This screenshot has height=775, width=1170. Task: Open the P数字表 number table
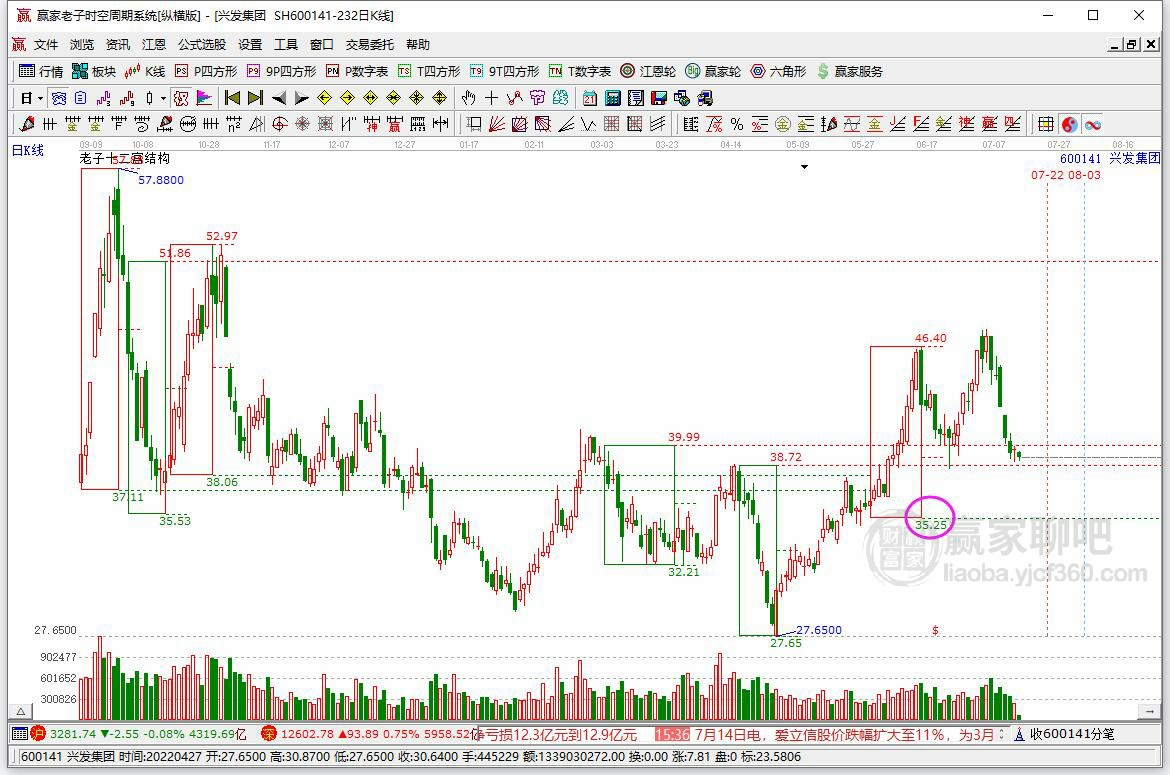357,71
